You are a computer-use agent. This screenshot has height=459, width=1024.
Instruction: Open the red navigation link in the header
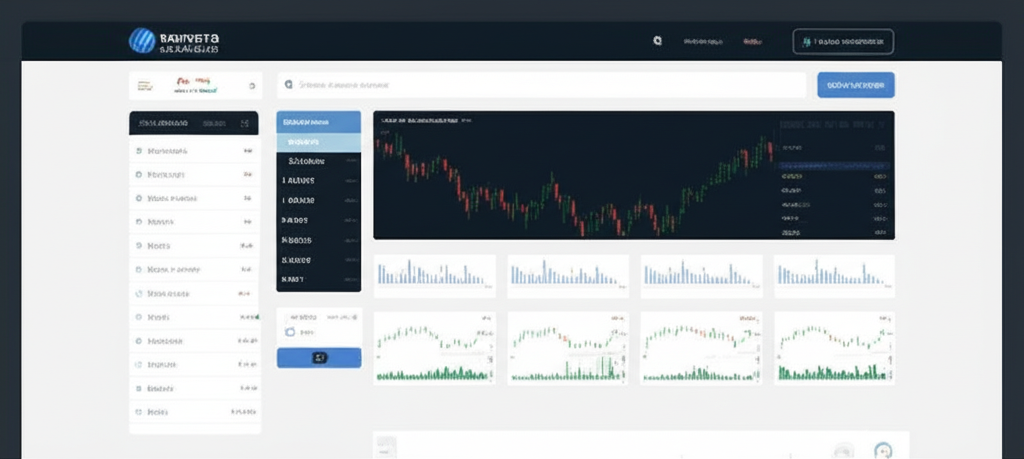tap(752, 42)
